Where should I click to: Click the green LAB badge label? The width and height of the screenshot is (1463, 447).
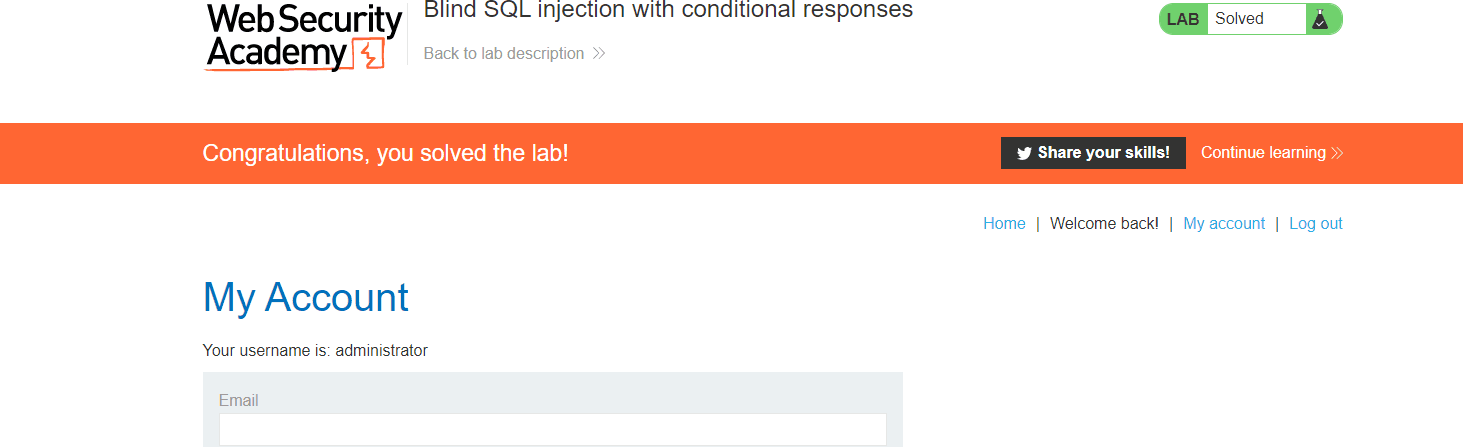coord(1183,19)
